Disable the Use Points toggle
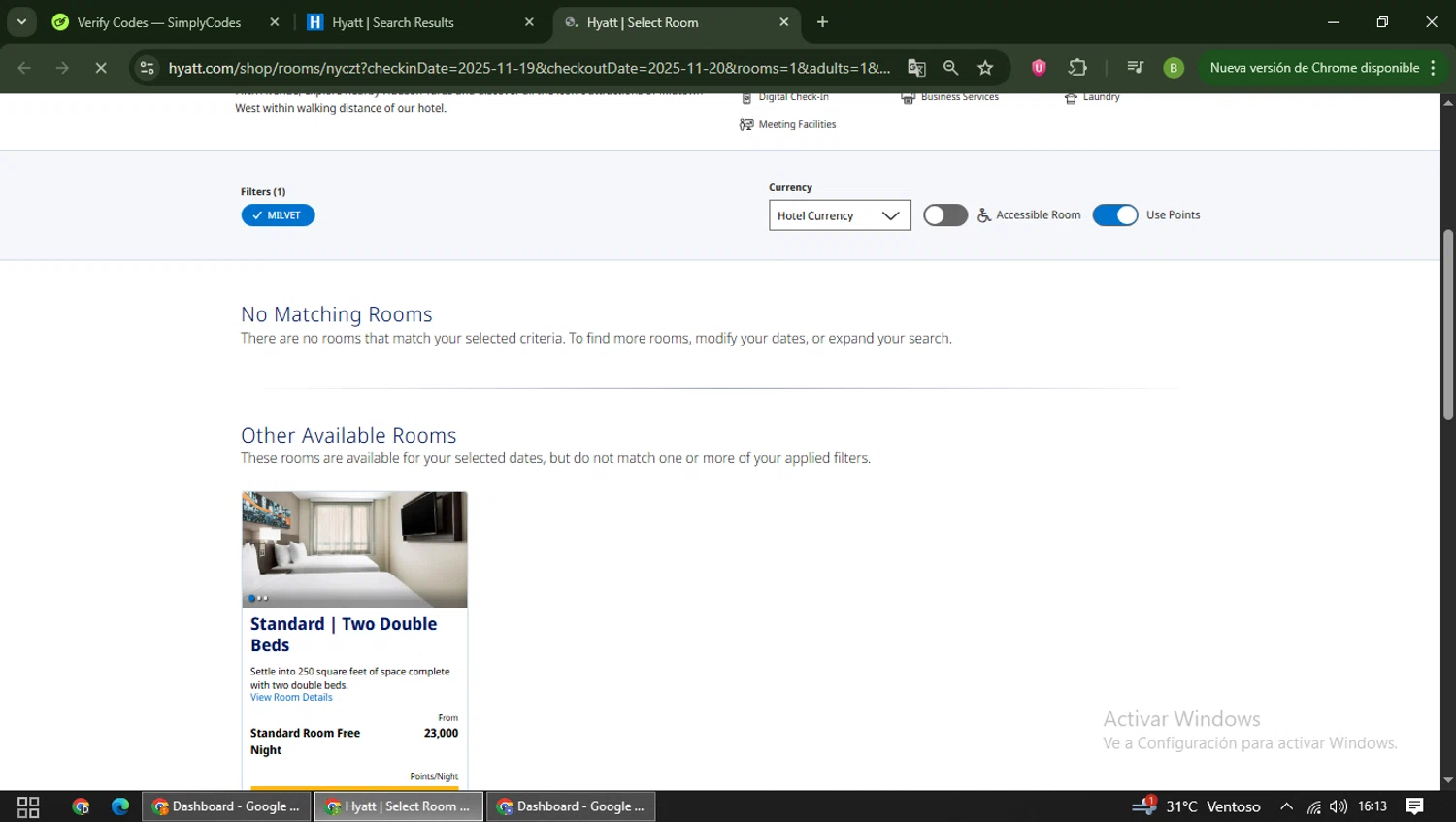The height and width of the screenshot is (822, 1456). coord(1115,215)
